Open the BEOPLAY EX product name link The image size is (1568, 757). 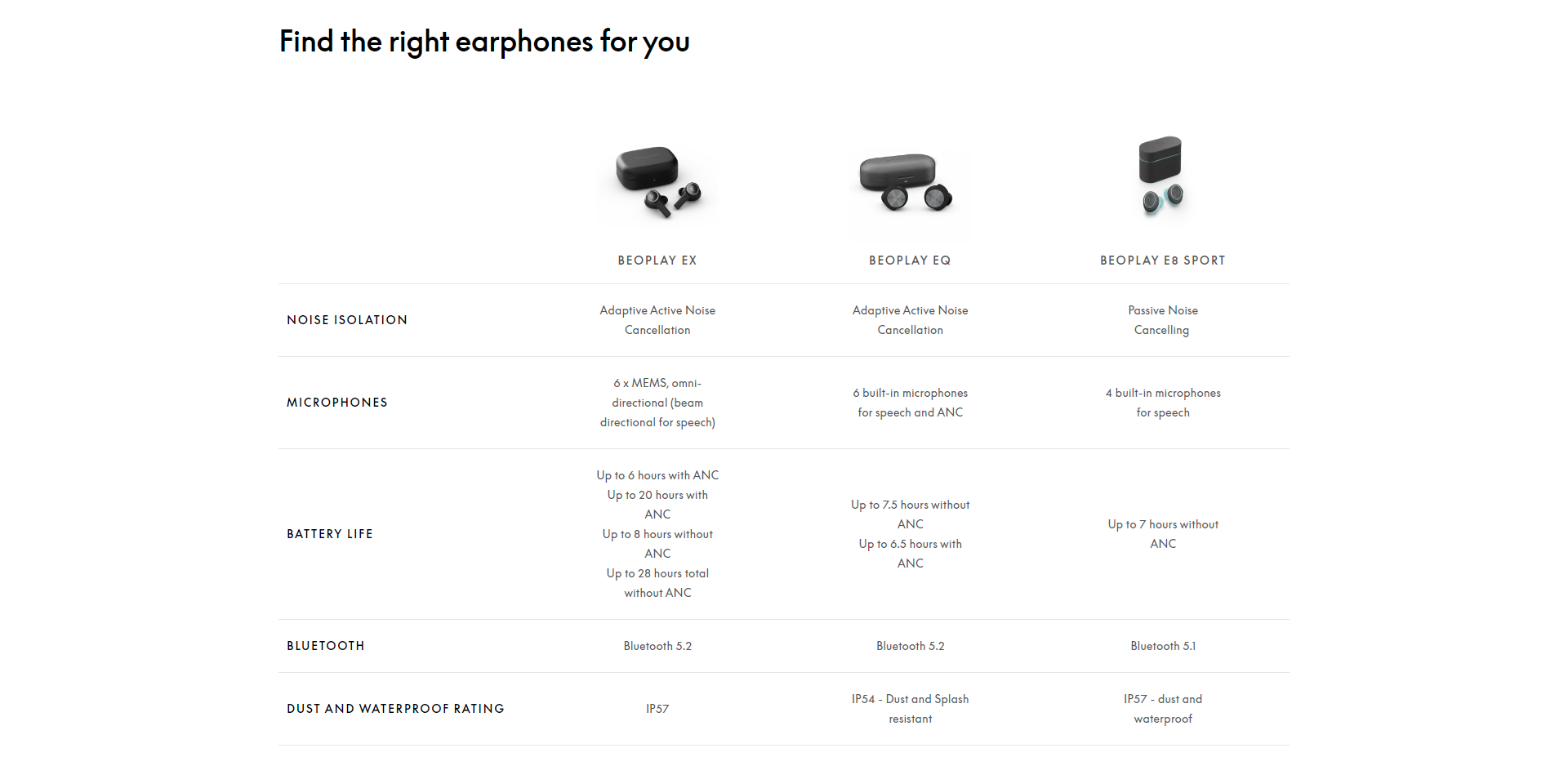tap(657, 260)
